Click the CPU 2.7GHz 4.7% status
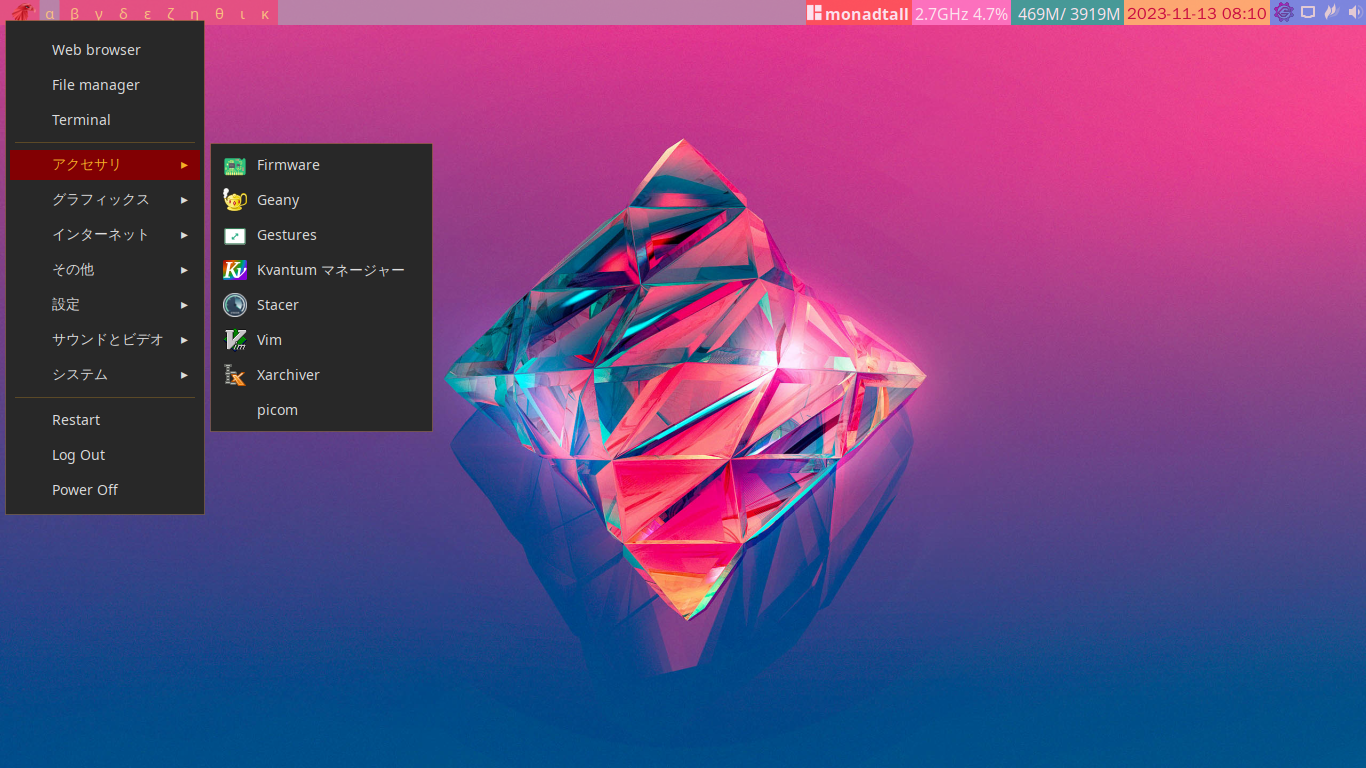The width and height of the screenshot is (1366, 768). pyautogui.click(x=961, y=14)
